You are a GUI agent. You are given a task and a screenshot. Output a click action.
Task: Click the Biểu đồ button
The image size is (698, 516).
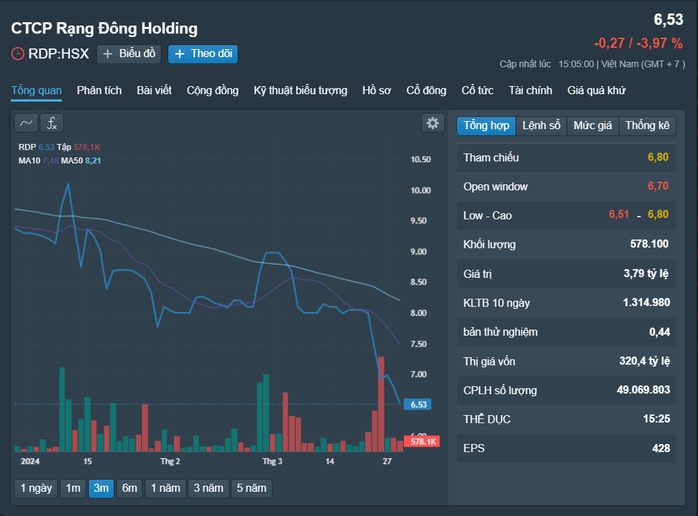tap(129, 54)
